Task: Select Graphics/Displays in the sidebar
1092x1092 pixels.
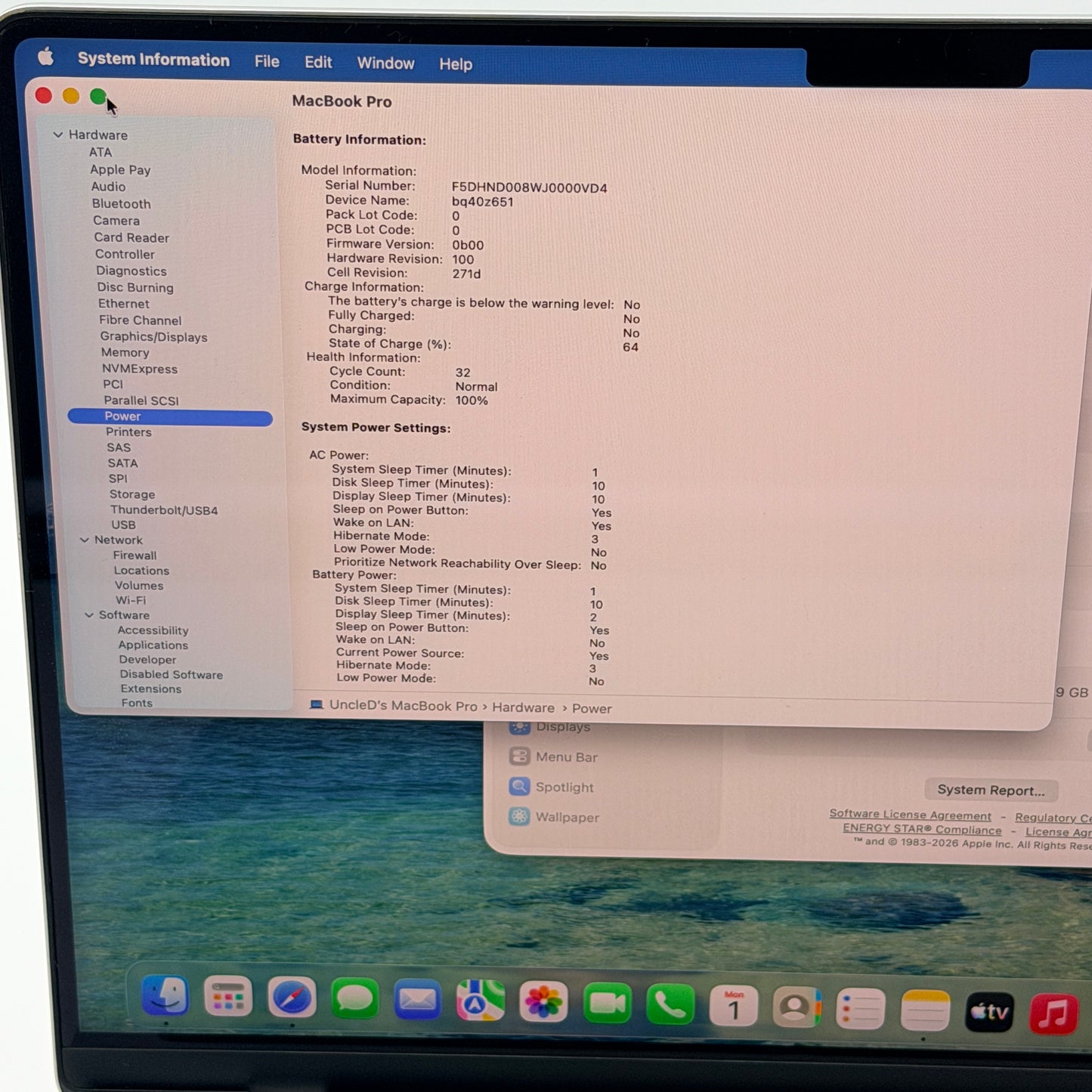Action: (153, 337)
